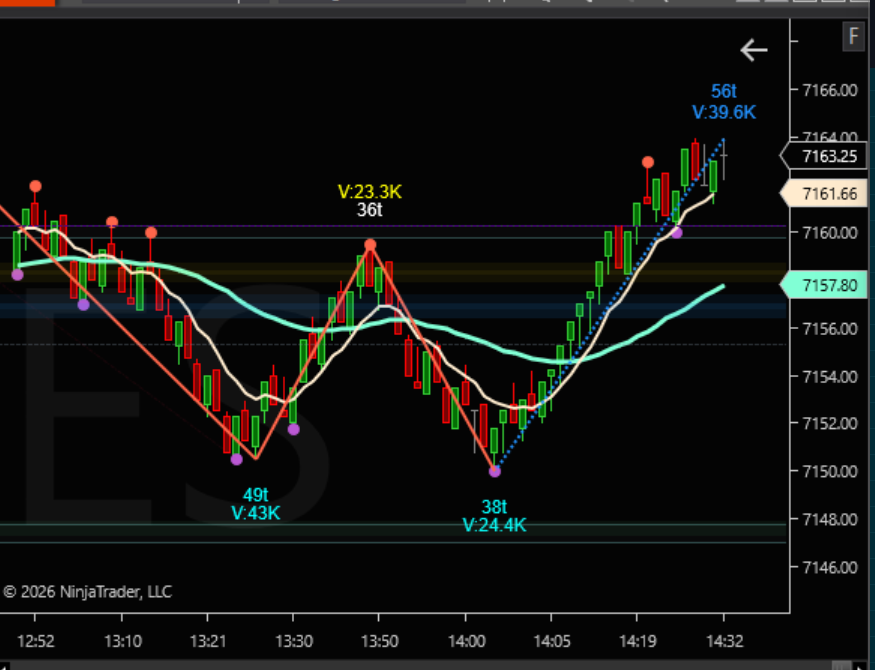Select the 7161.66 price marker
Viewport: 875px width, 670px height.
(x=824, y=194)
